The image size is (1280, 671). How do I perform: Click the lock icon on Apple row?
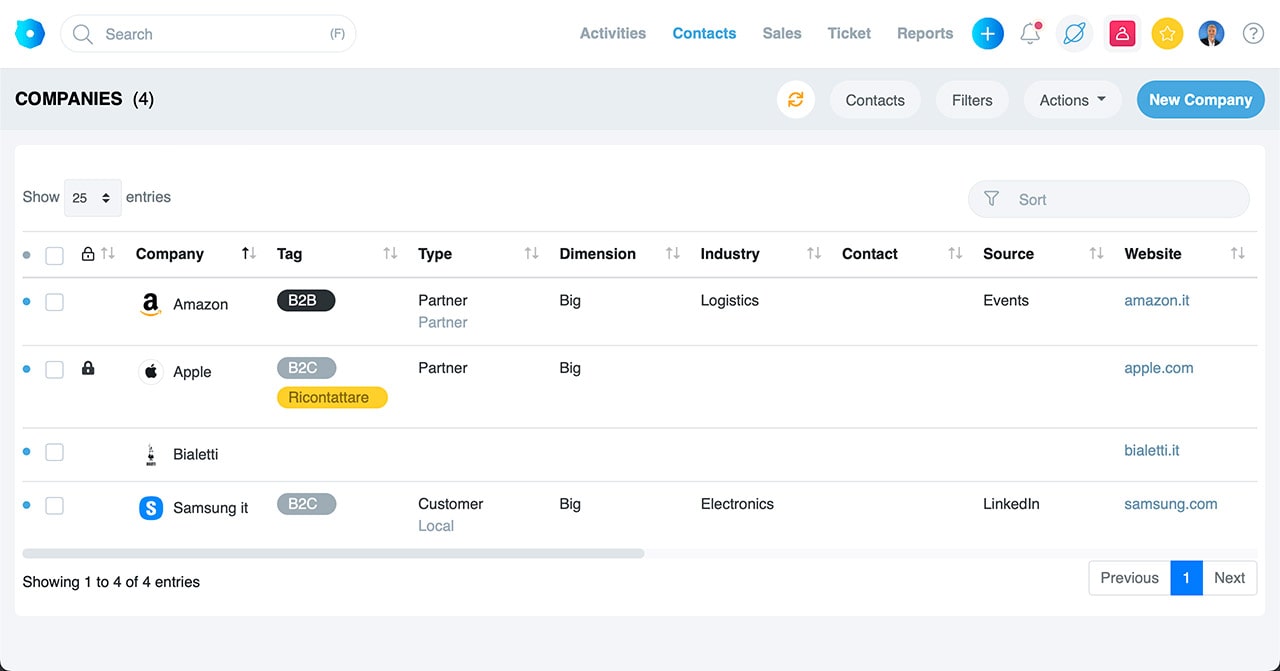coord(88,369)
